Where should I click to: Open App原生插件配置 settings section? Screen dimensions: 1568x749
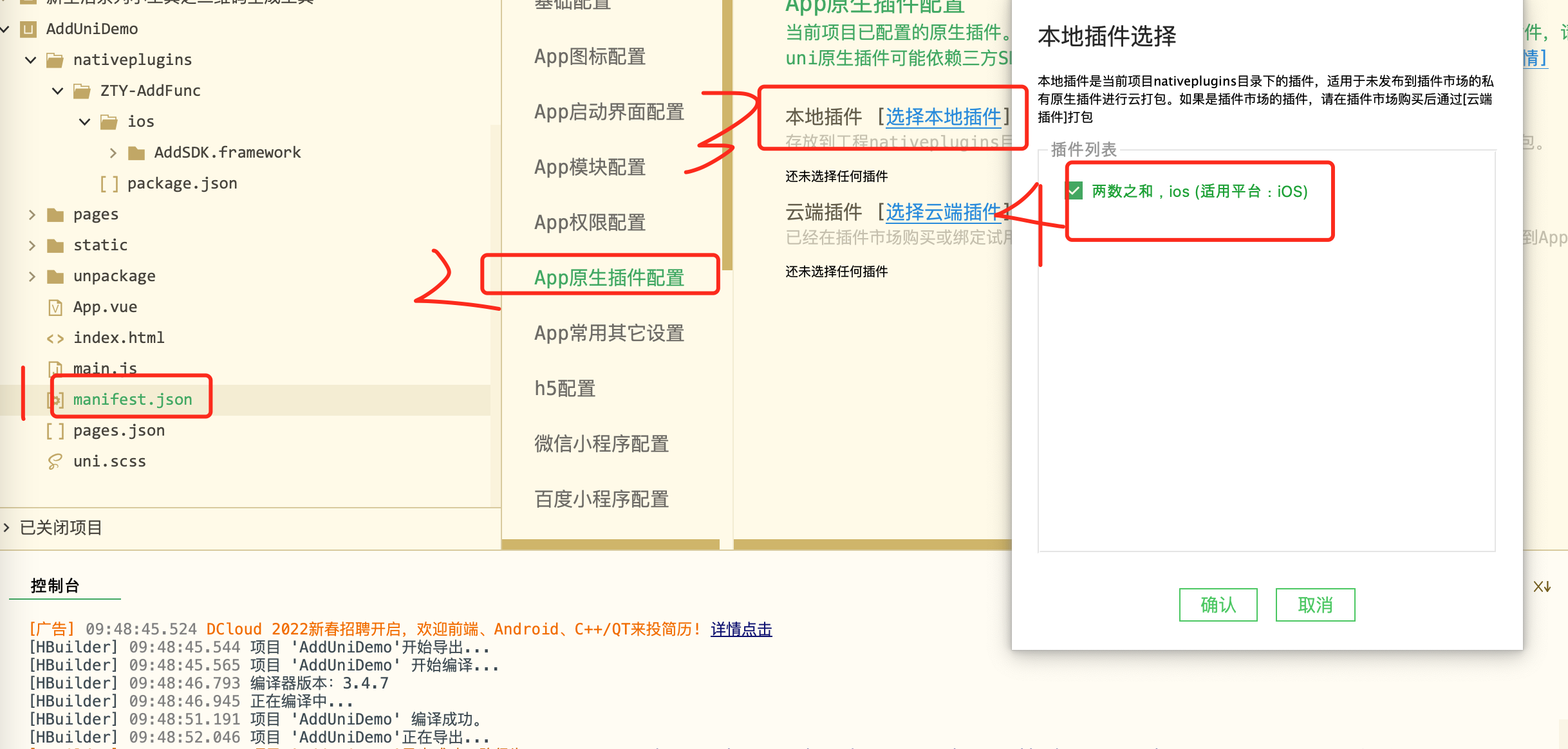click(x=609, y=278)
